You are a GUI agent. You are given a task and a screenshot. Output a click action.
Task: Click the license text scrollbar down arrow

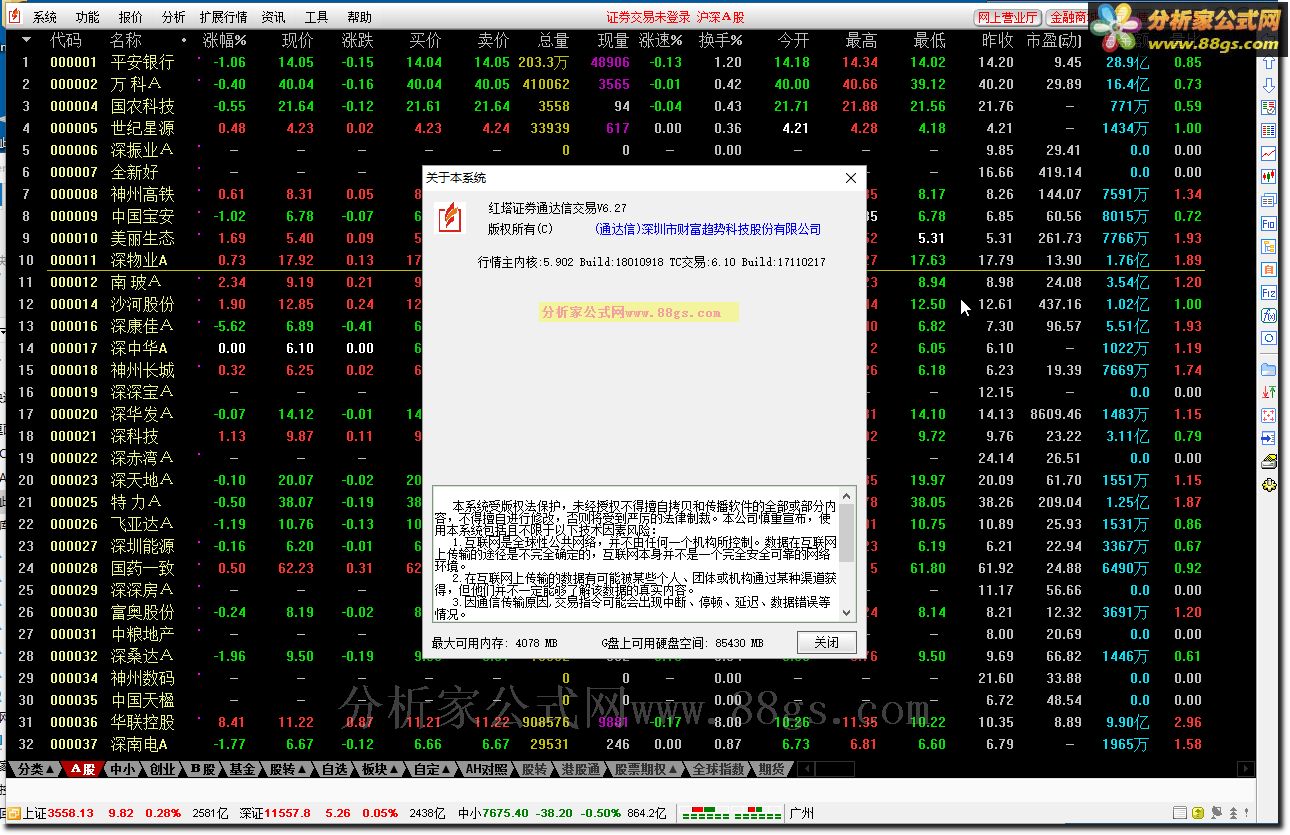(848, 612)
